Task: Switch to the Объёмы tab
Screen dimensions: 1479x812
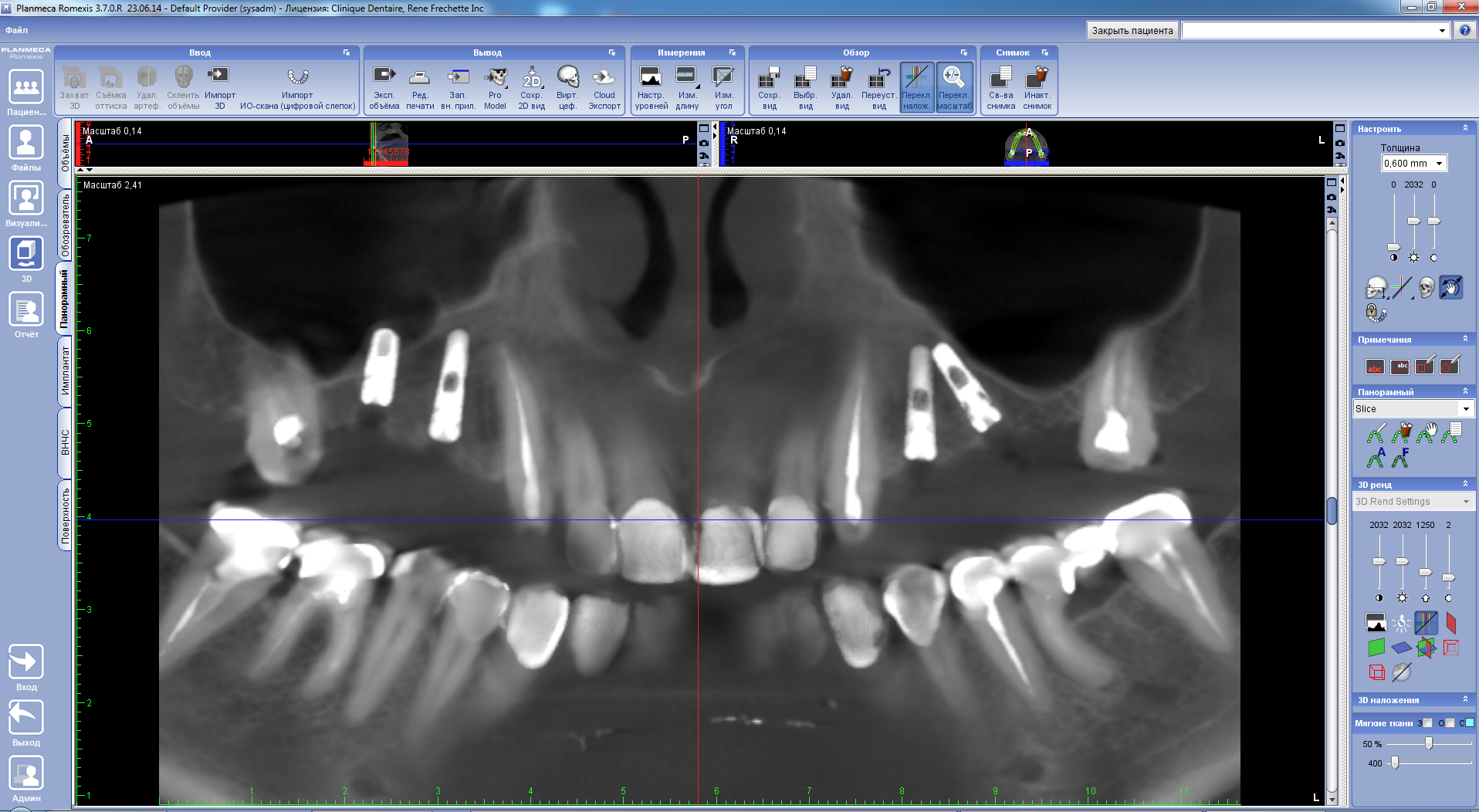Action: coord(66,154)
